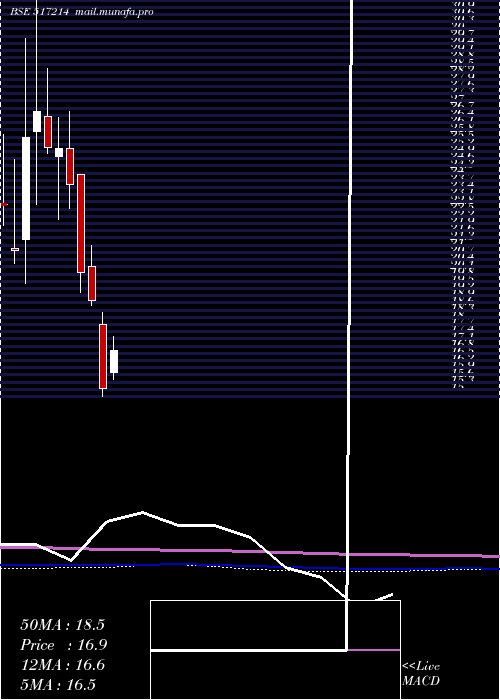Screen dimensions: 500x700
Task: Click the '50MA : 18.5' readout
Action: [62, 625]
